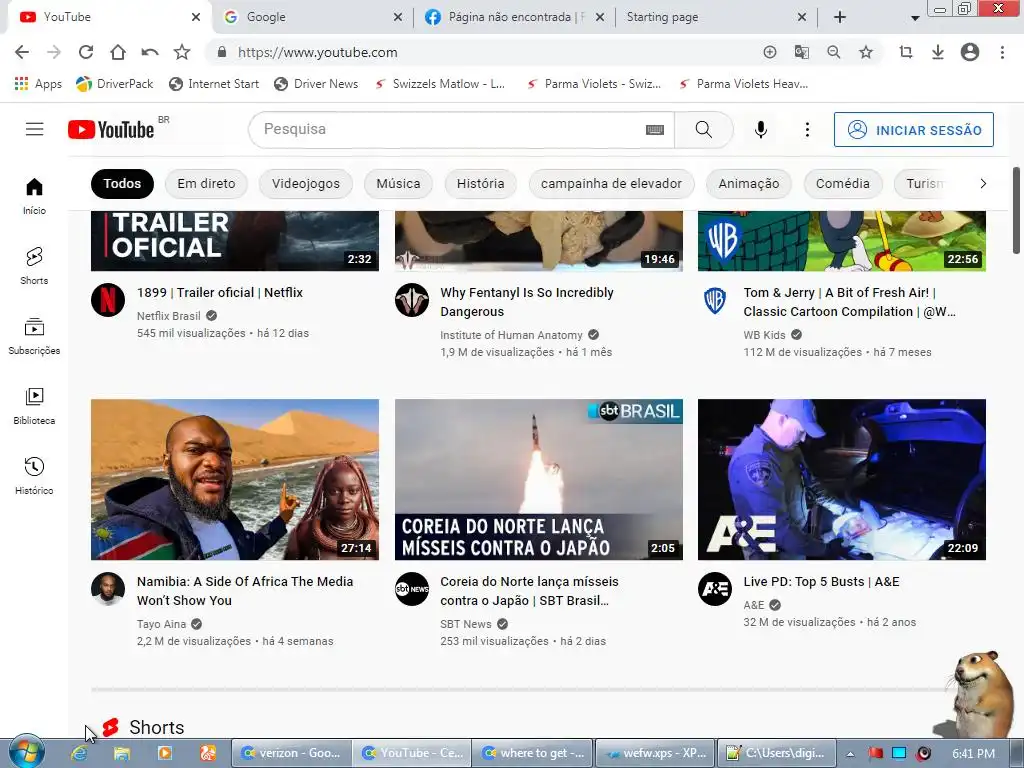This screenshot has height=768, width=1024.
Task: Open a new browser tab
Action: [840, 18]
